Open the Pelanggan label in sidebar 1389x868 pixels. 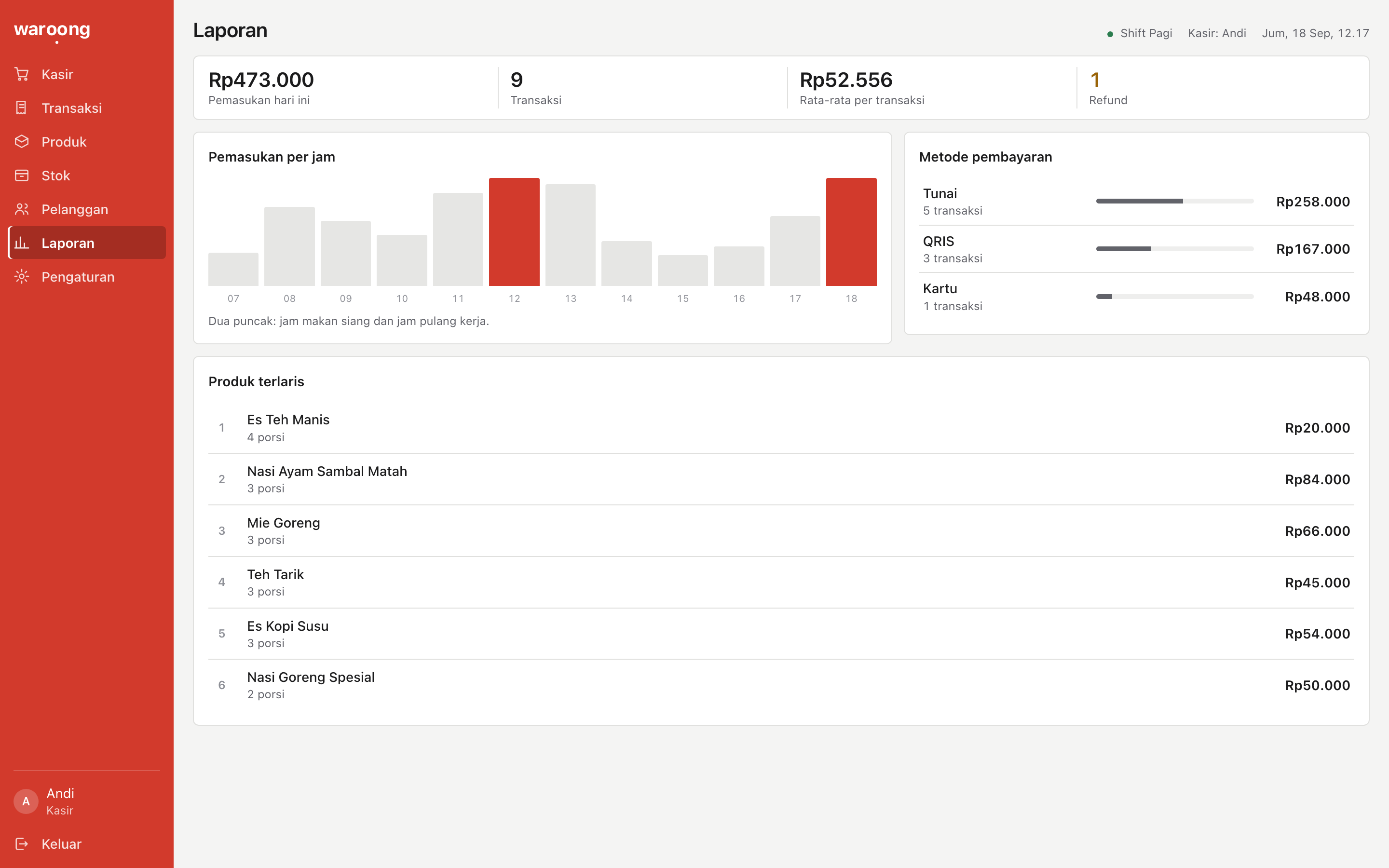pyautogui.click(x=75, y=210)
